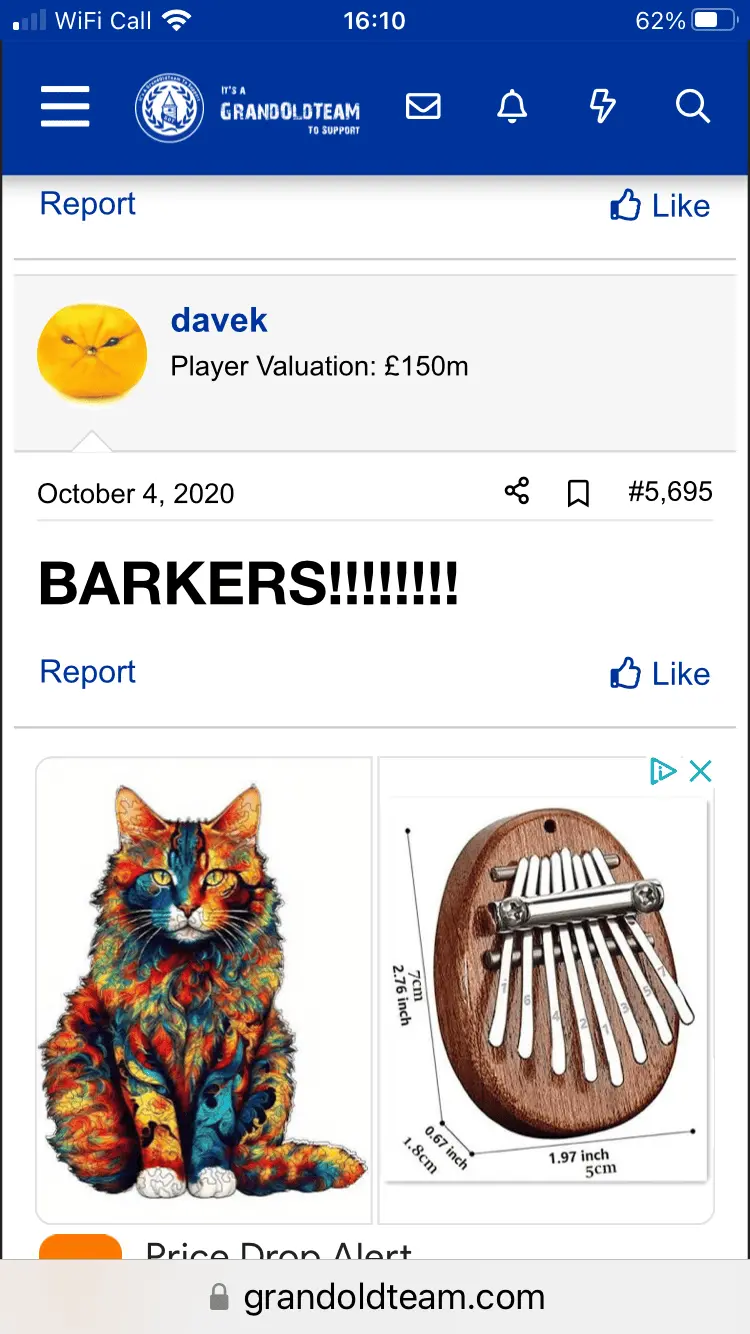Like the post above davek's
This screenshot has width=750, height=1334.
coord(660,206)
